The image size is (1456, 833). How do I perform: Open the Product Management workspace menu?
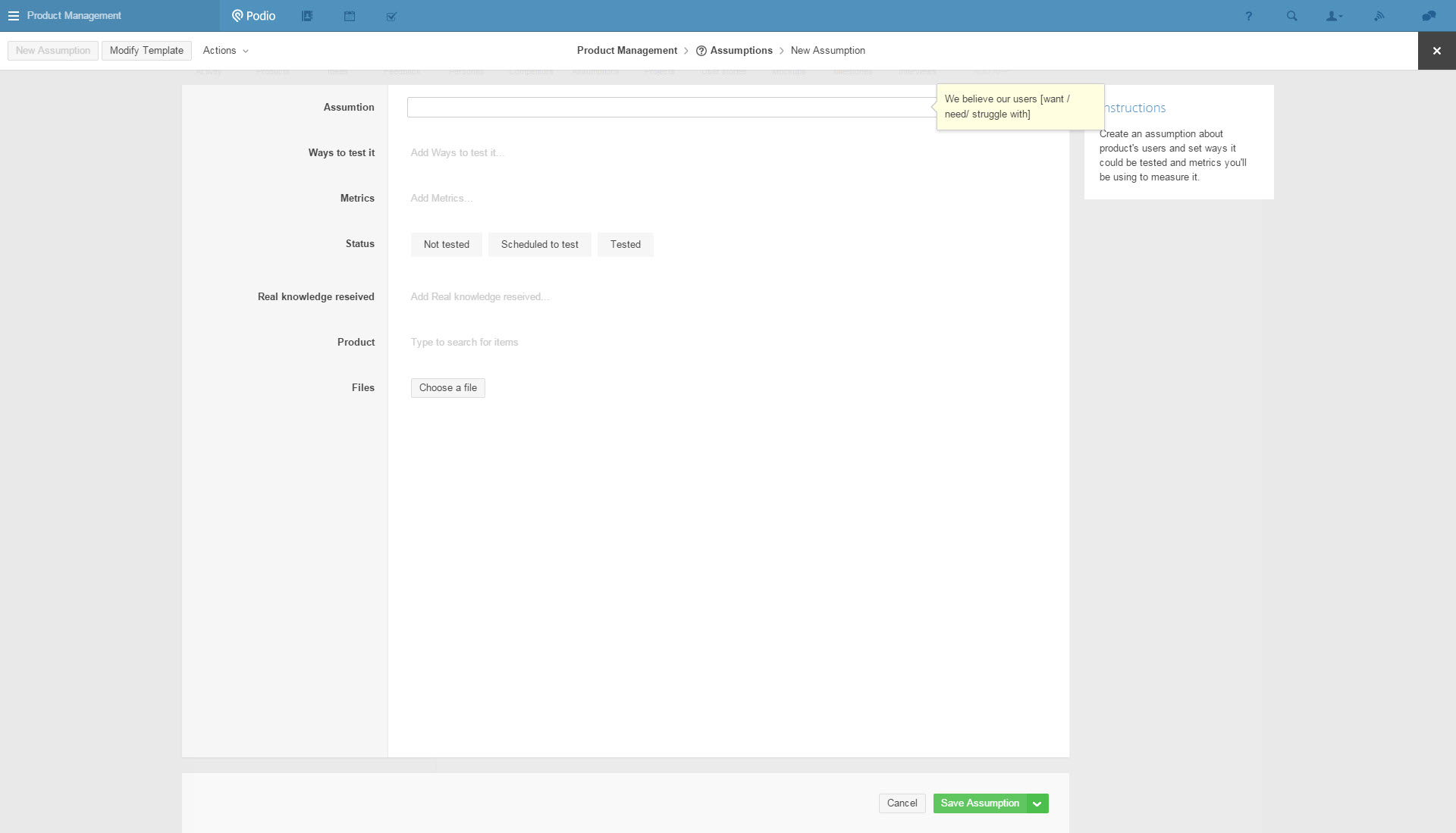(x=65, y=16)
